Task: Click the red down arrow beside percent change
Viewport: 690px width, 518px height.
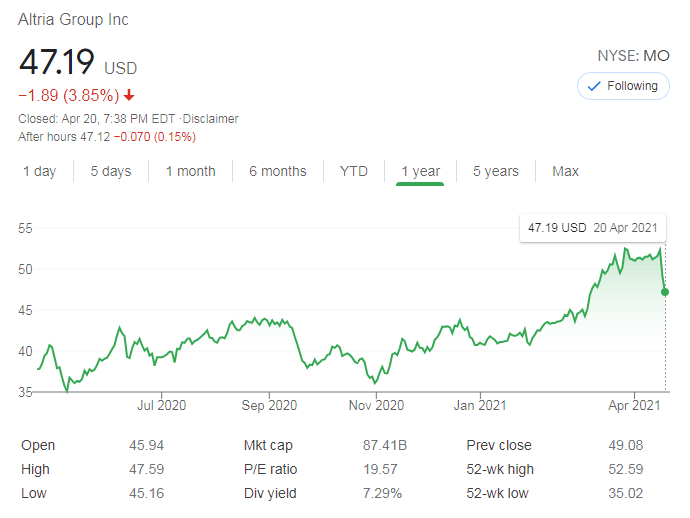Action: click(129, 95)
